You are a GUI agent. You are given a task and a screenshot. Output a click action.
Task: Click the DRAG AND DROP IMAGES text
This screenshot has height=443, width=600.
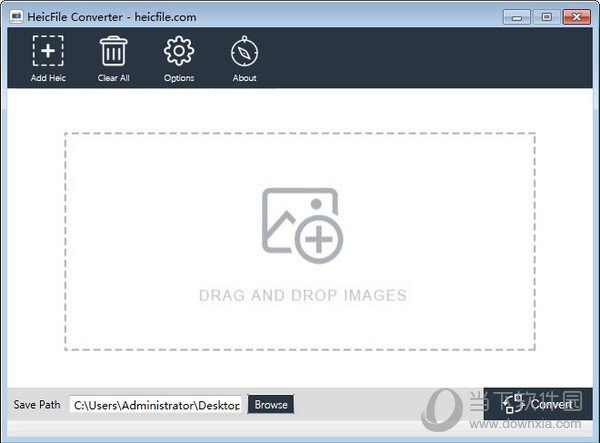303,295
